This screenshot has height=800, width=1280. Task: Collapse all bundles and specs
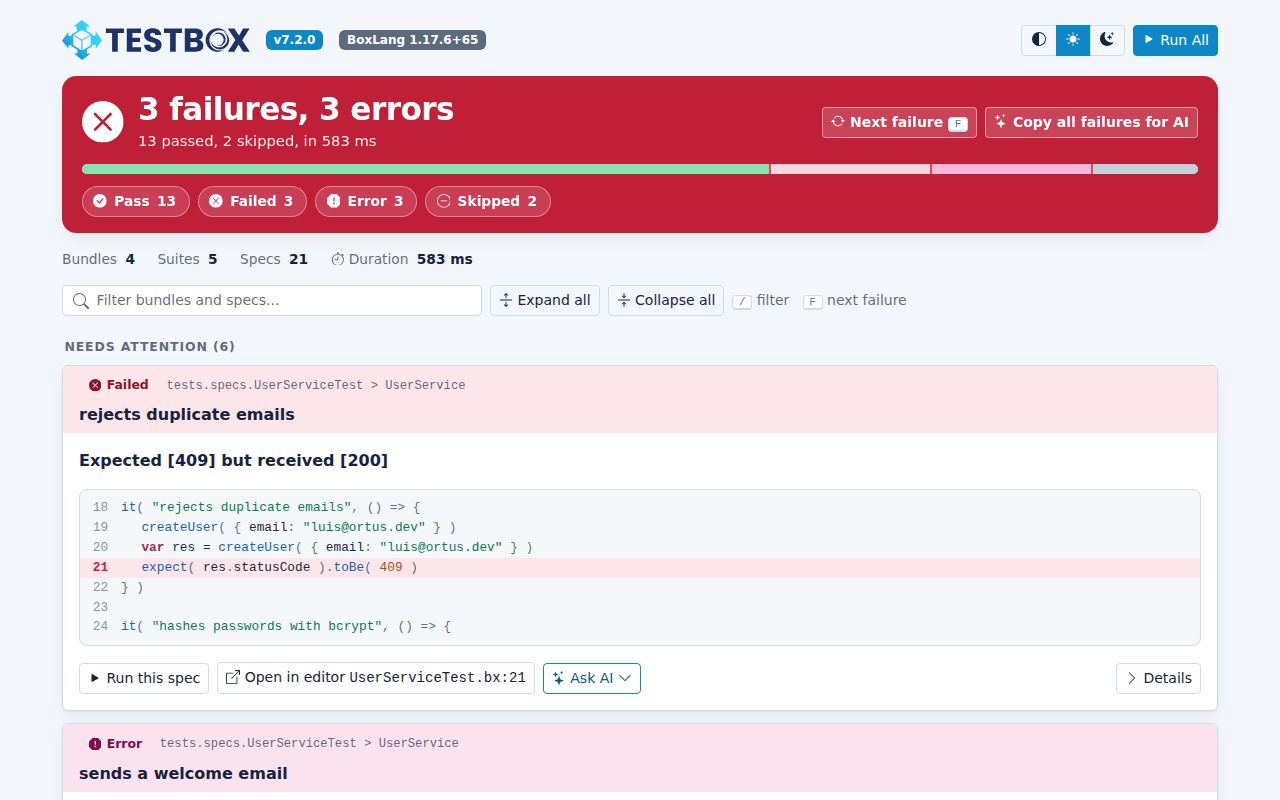coord(666,300)
